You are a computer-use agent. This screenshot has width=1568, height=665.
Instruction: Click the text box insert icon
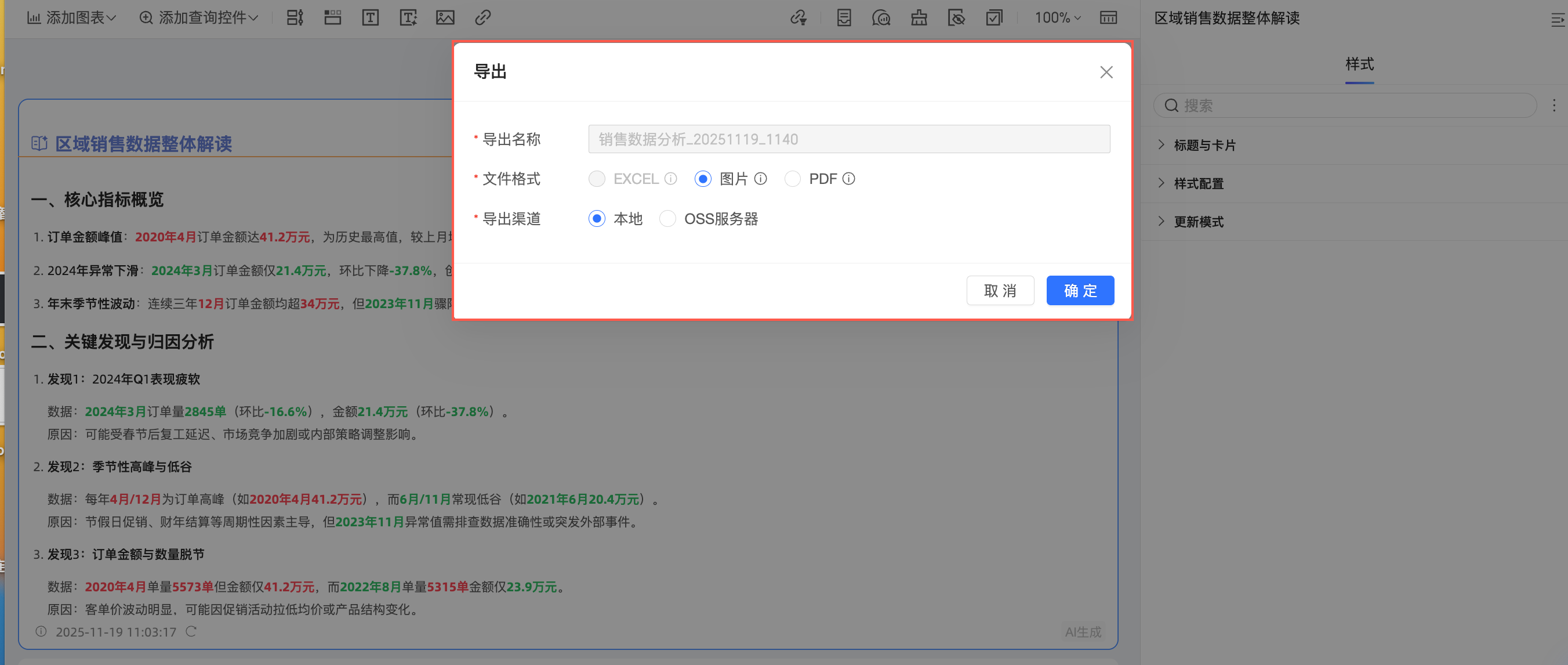(370, 17)
